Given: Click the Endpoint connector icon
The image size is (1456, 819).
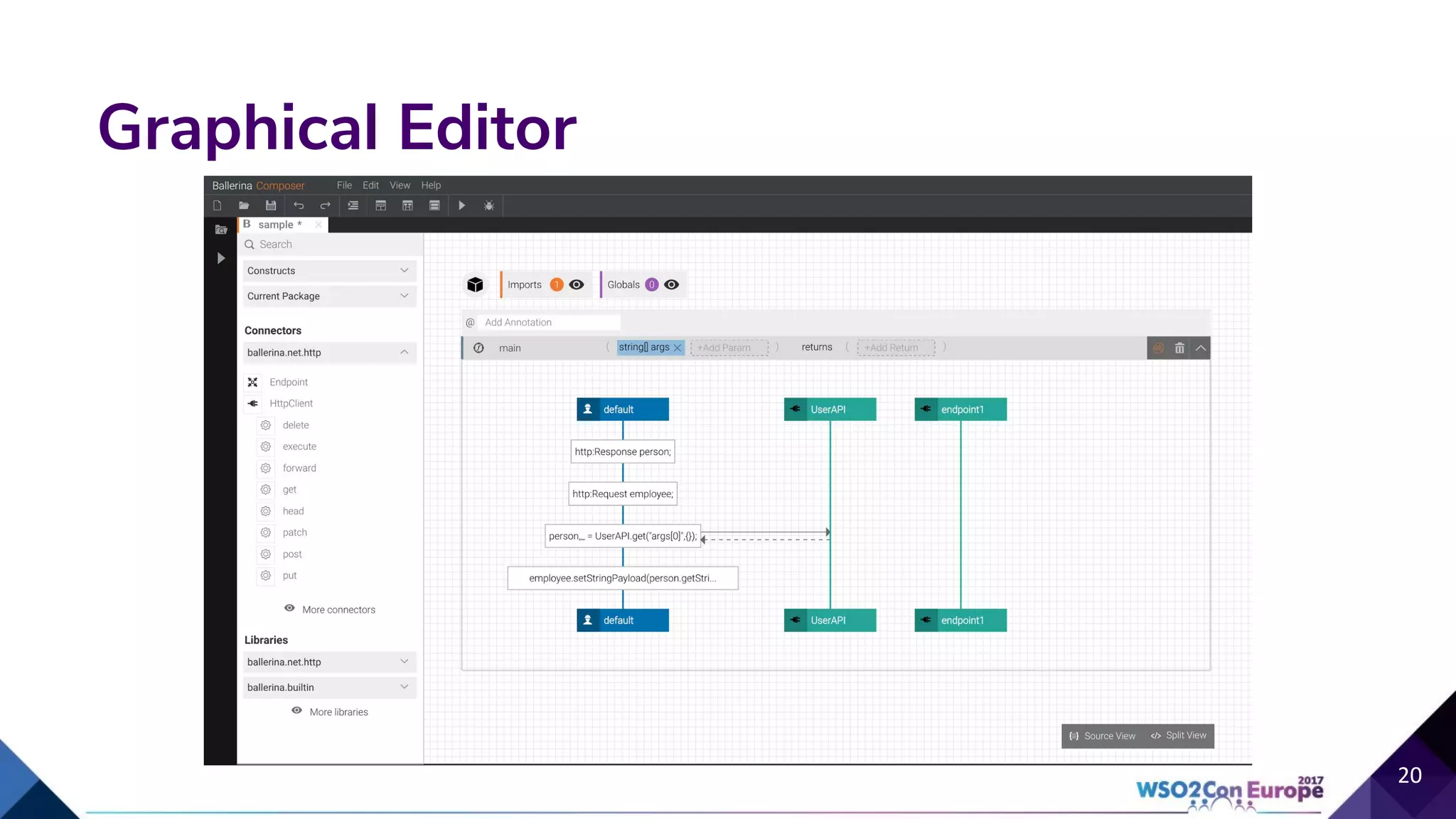Looking at the screenshot, I should (x=252, y=382).
